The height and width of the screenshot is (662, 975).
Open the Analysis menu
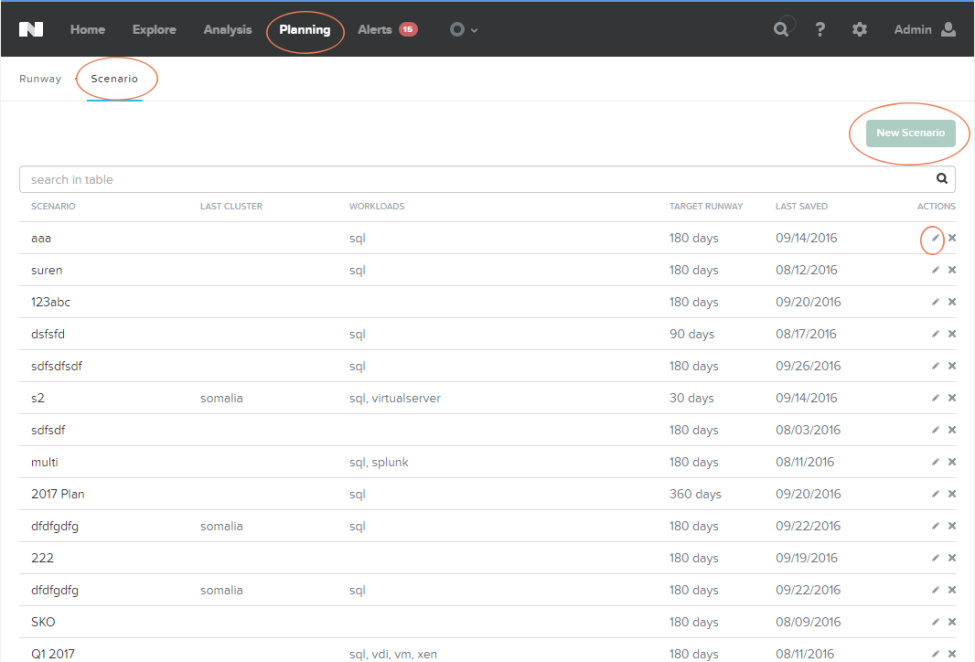tap(228, 29)
